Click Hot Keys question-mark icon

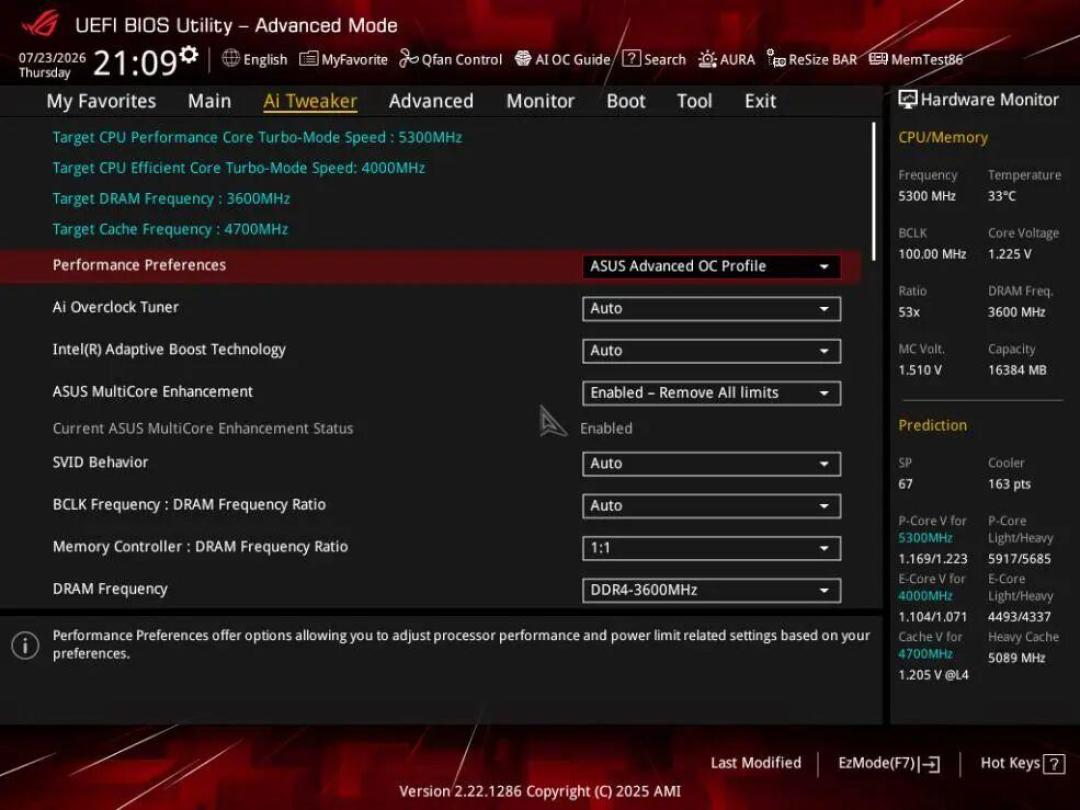[1054, 764]
